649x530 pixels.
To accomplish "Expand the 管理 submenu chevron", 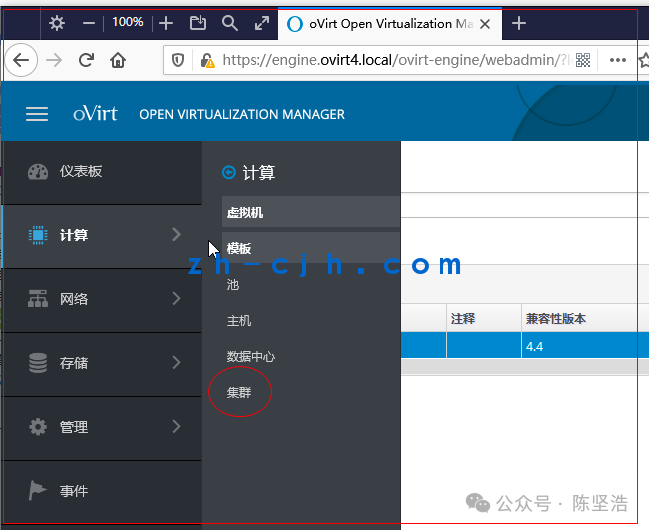I will (x=176, y=426).
